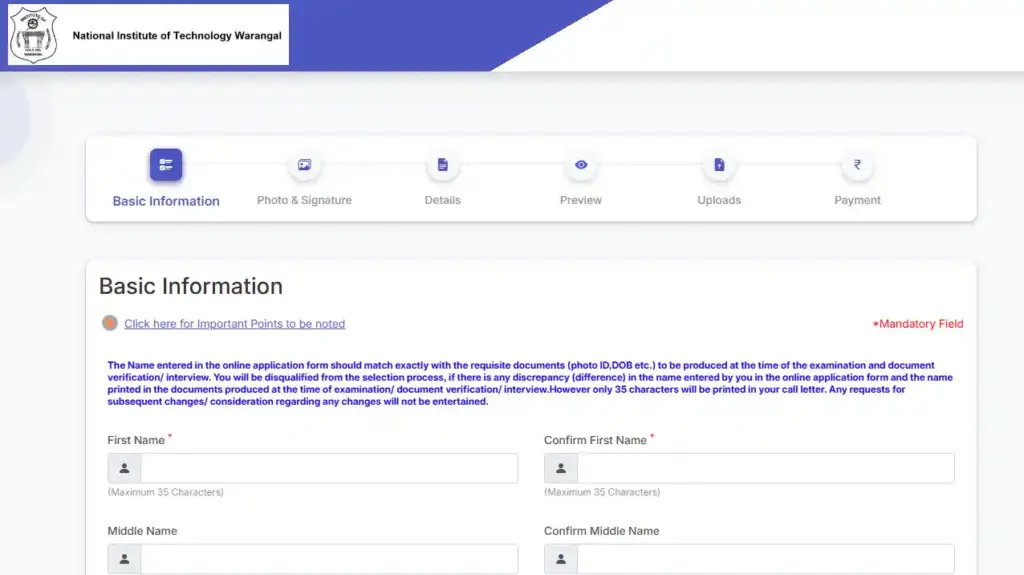Open the Payment tab label
This screenshot has width=1024, height=575.
[x=857, y=200]
